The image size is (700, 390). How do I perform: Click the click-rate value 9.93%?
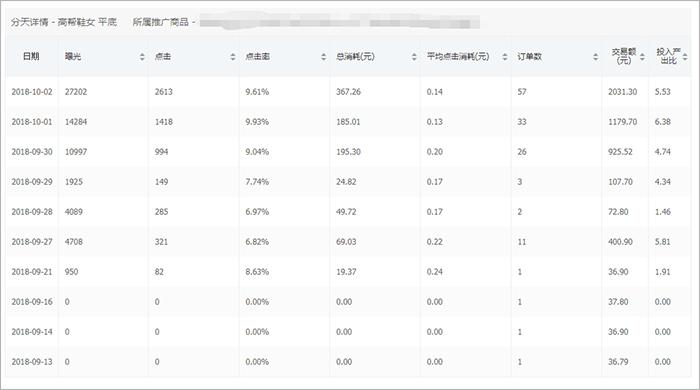(x=257, y=122)
